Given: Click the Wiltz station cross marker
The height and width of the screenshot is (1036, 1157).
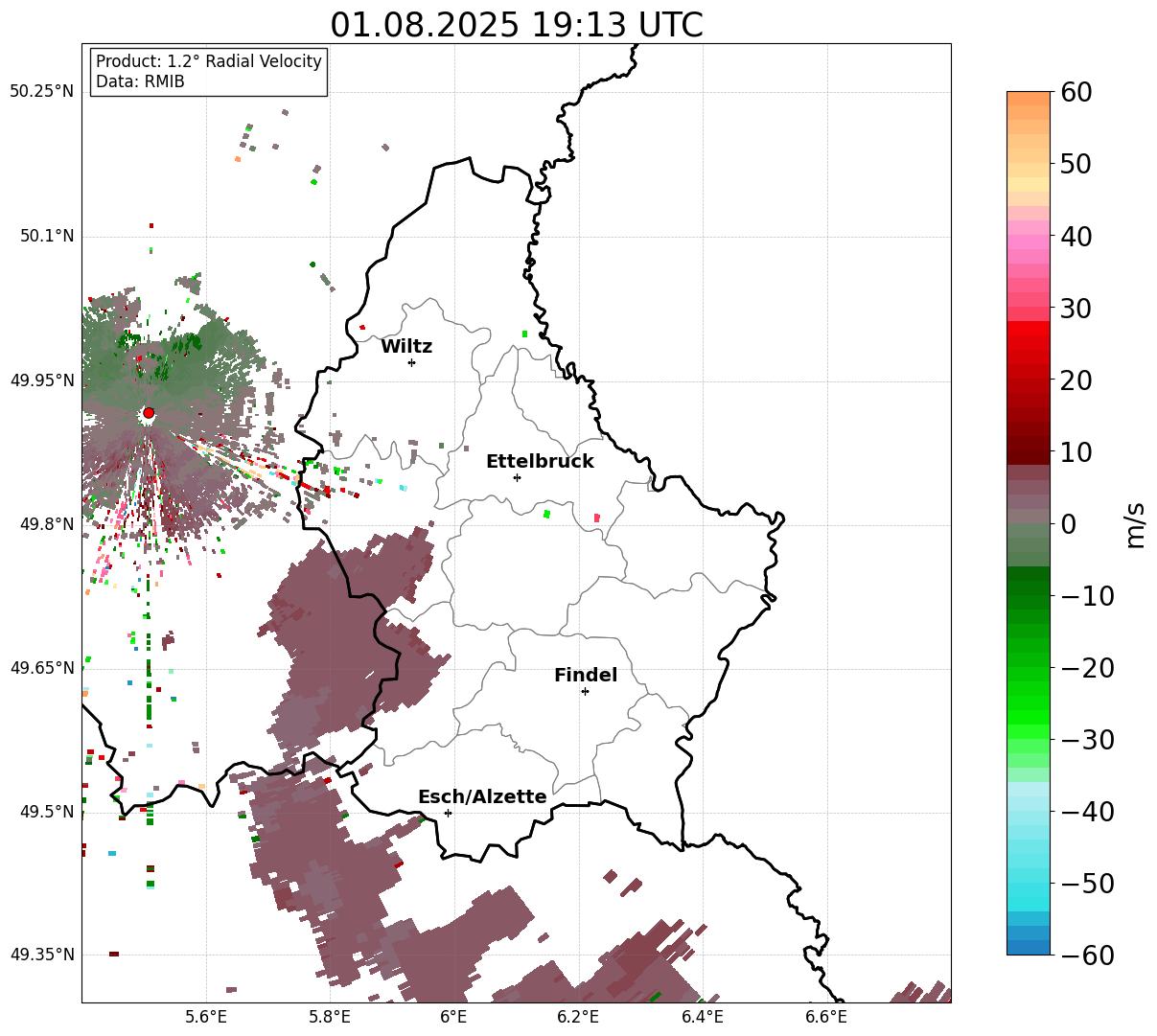Looking at the screenshot, I should click(411, 362).
